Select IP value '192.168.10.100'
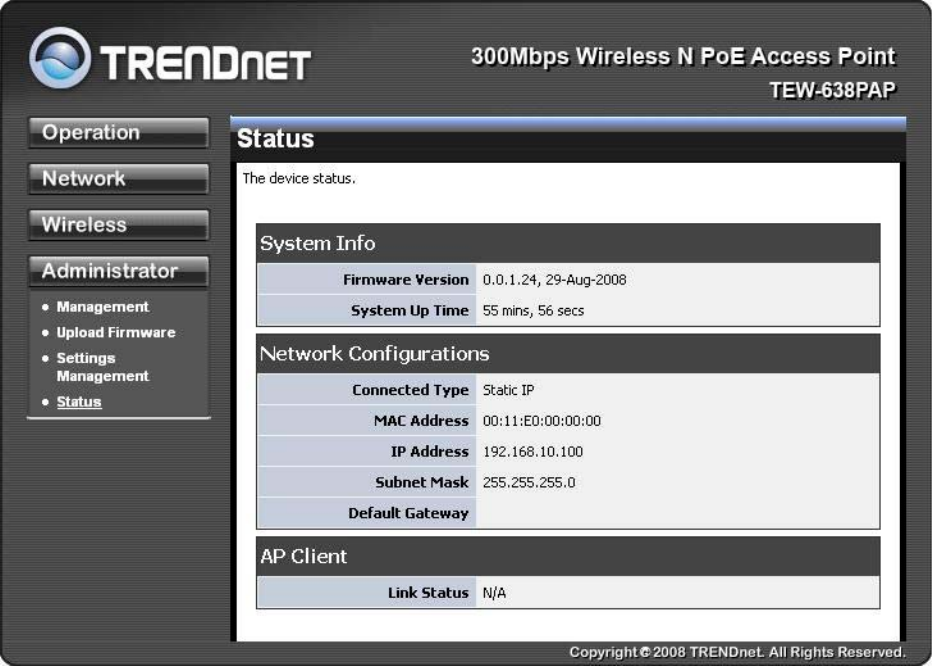 (533, 452)
